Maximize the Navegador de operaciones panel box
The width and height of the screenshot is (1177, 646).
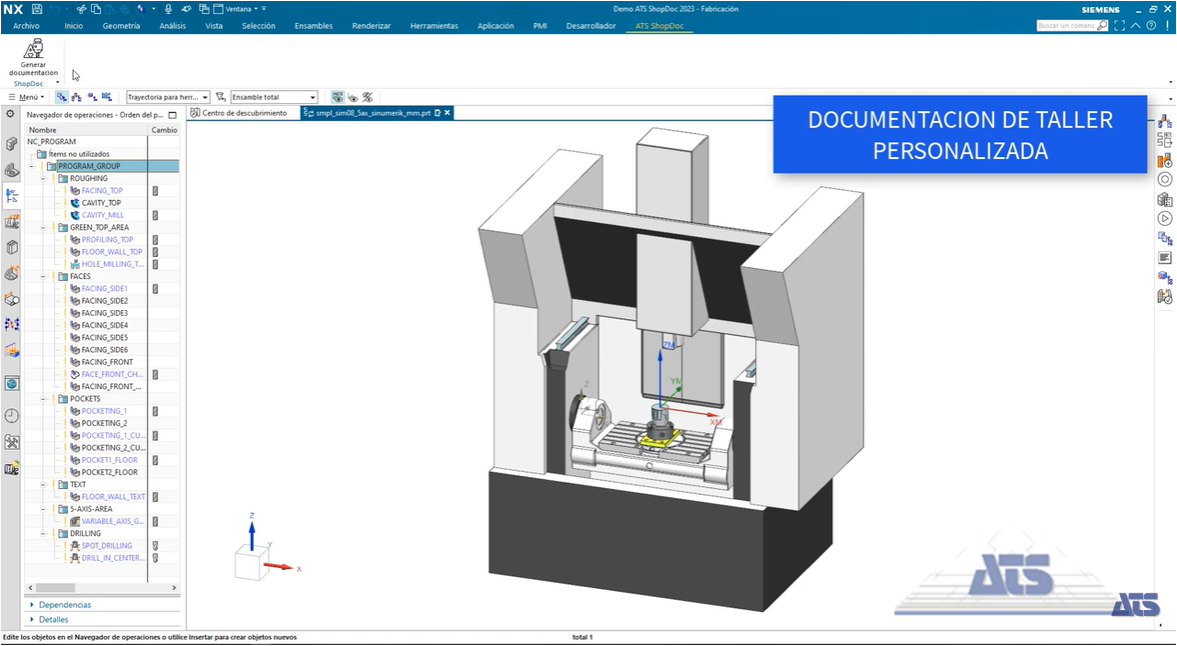[173, 115]
